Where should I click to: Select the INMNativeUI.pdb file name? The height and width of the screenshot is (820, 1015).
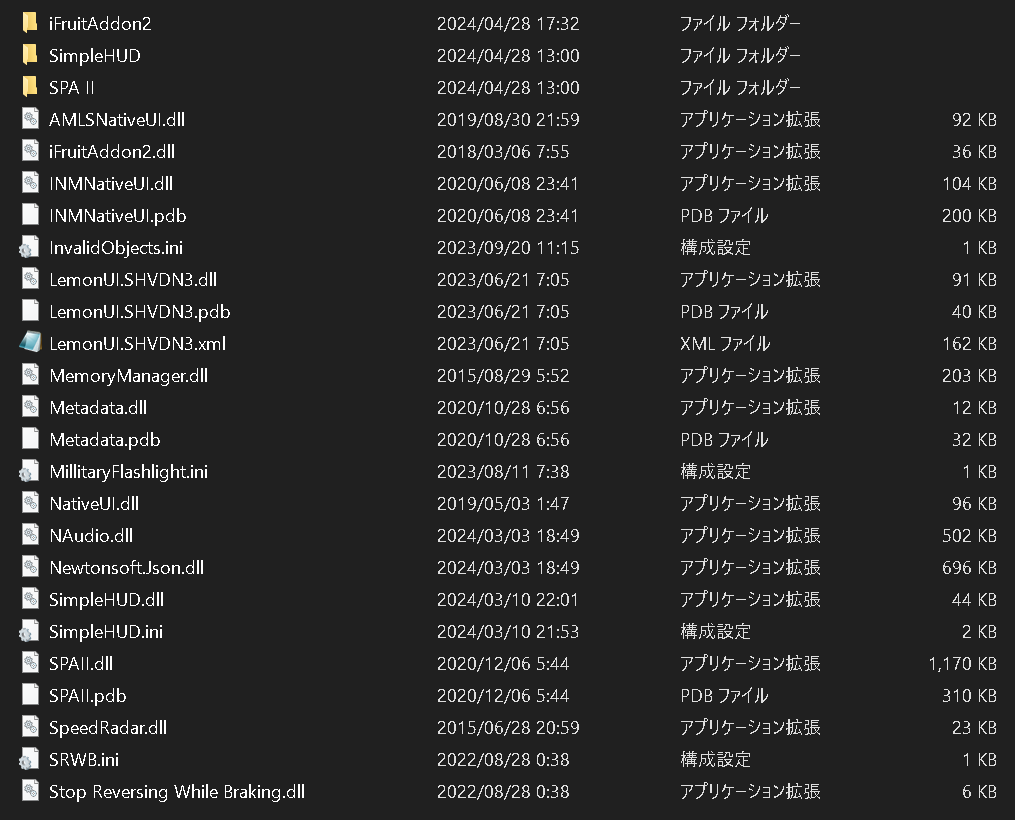[117, 215]
